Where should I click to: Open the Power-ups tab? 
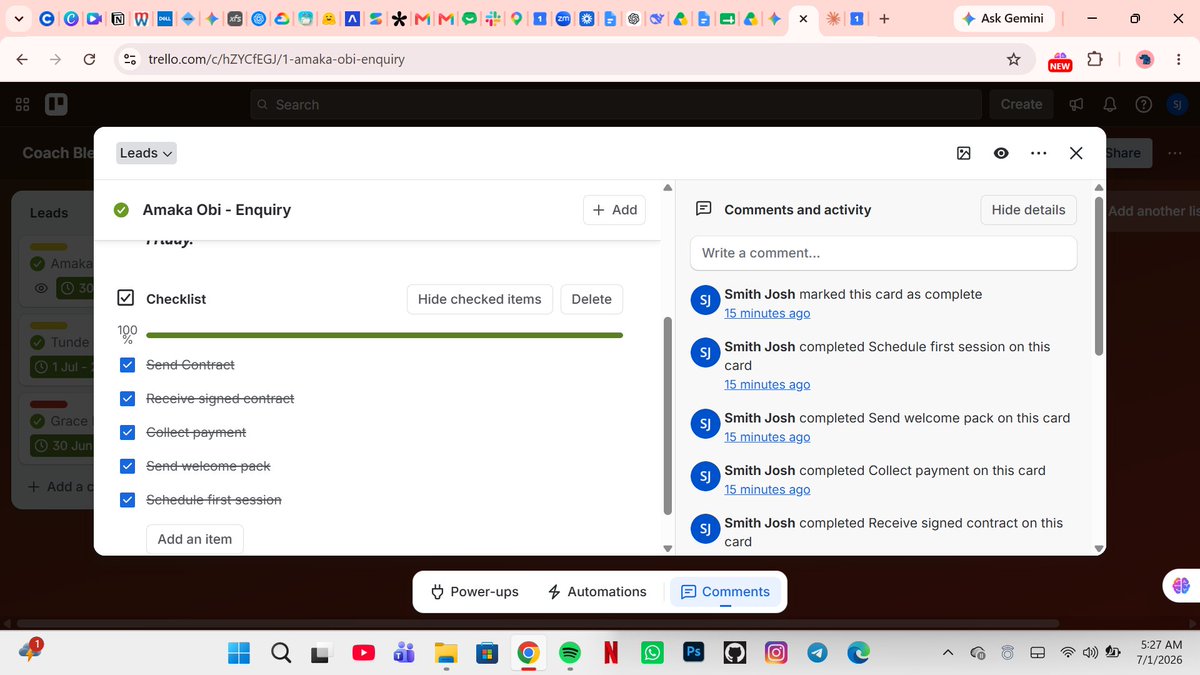tap(474, 592)
